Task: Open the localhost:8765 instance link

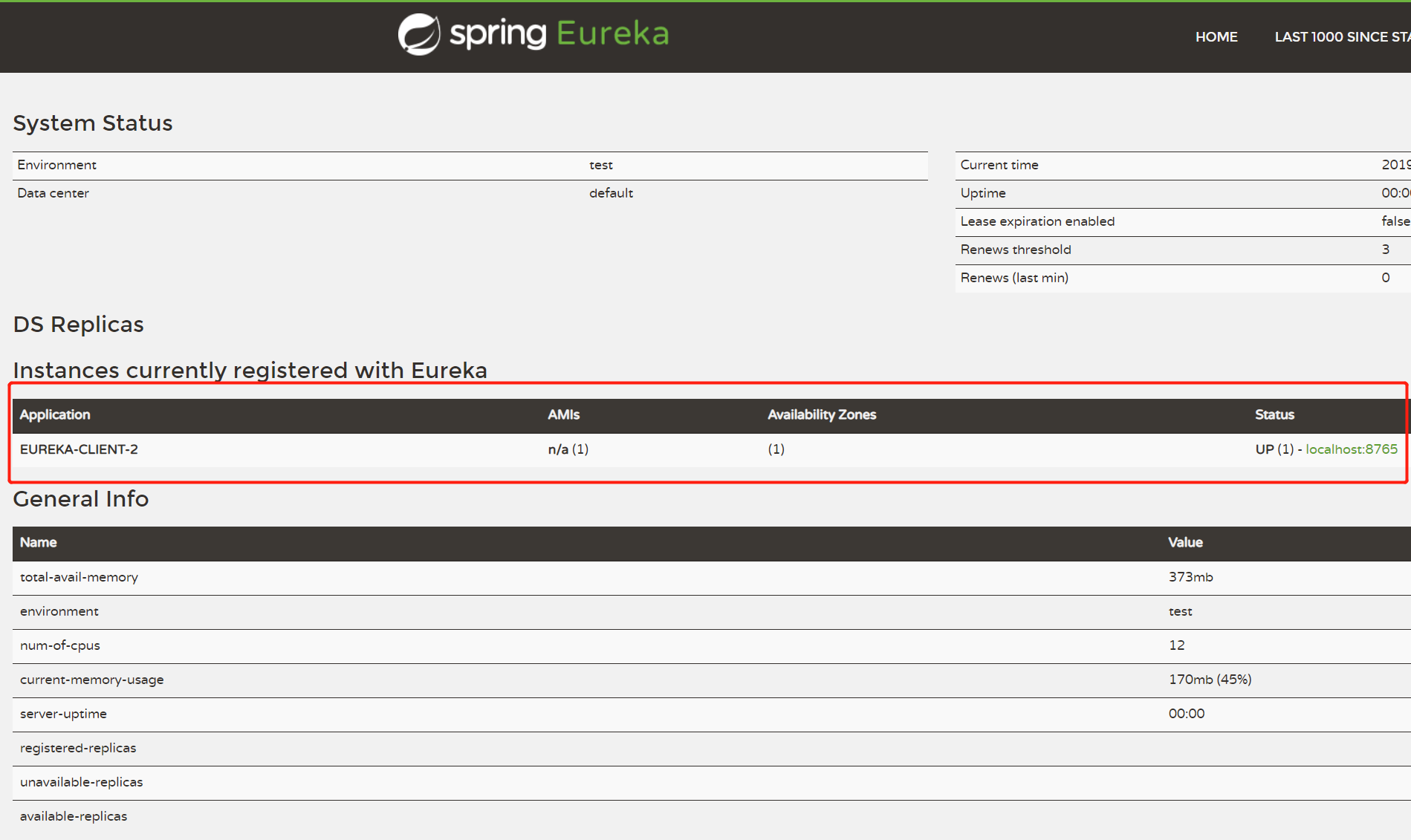Action: coord(1352,449)
